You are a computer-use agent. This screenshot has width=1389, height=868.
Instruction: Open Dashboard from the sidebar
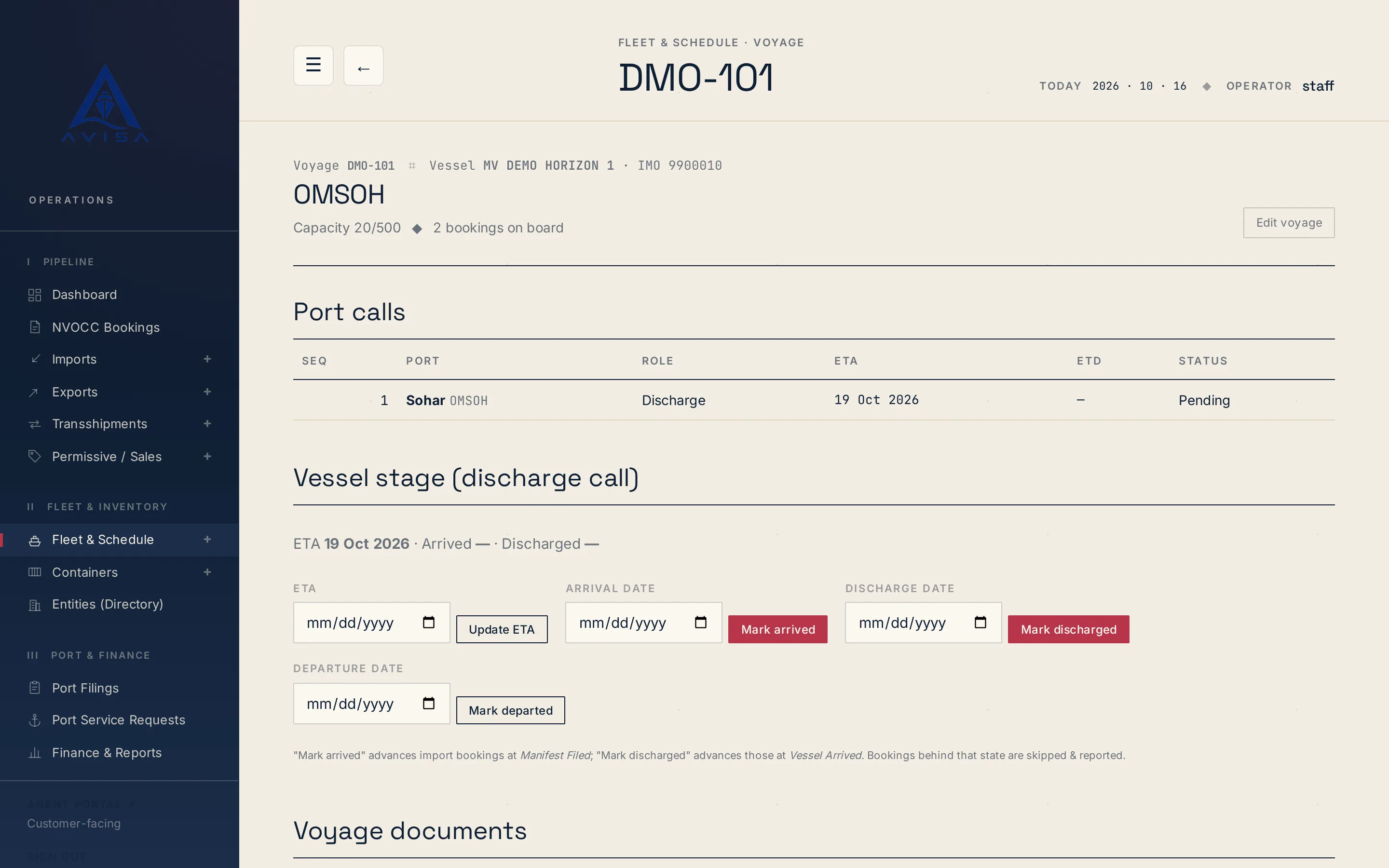(120, 295)
